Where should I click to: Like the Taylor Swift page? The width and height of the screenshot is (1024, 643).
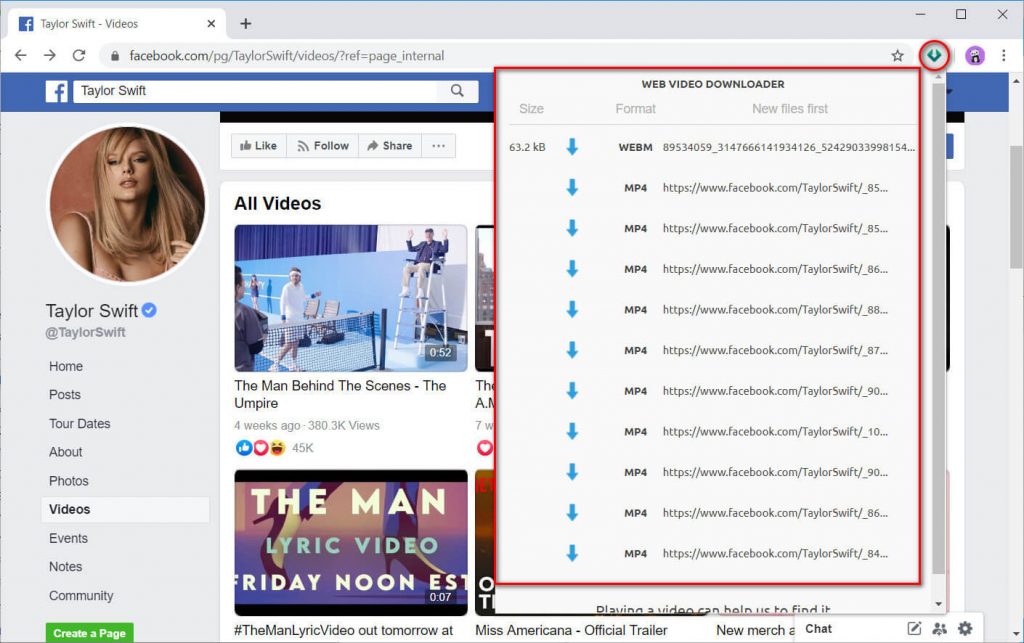(x=259, y=146)
